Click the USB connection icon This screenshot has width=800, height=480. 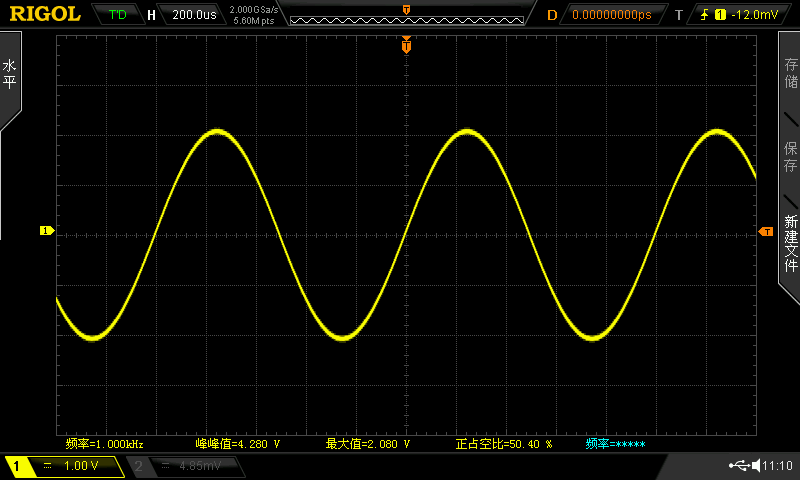point(739,465)
